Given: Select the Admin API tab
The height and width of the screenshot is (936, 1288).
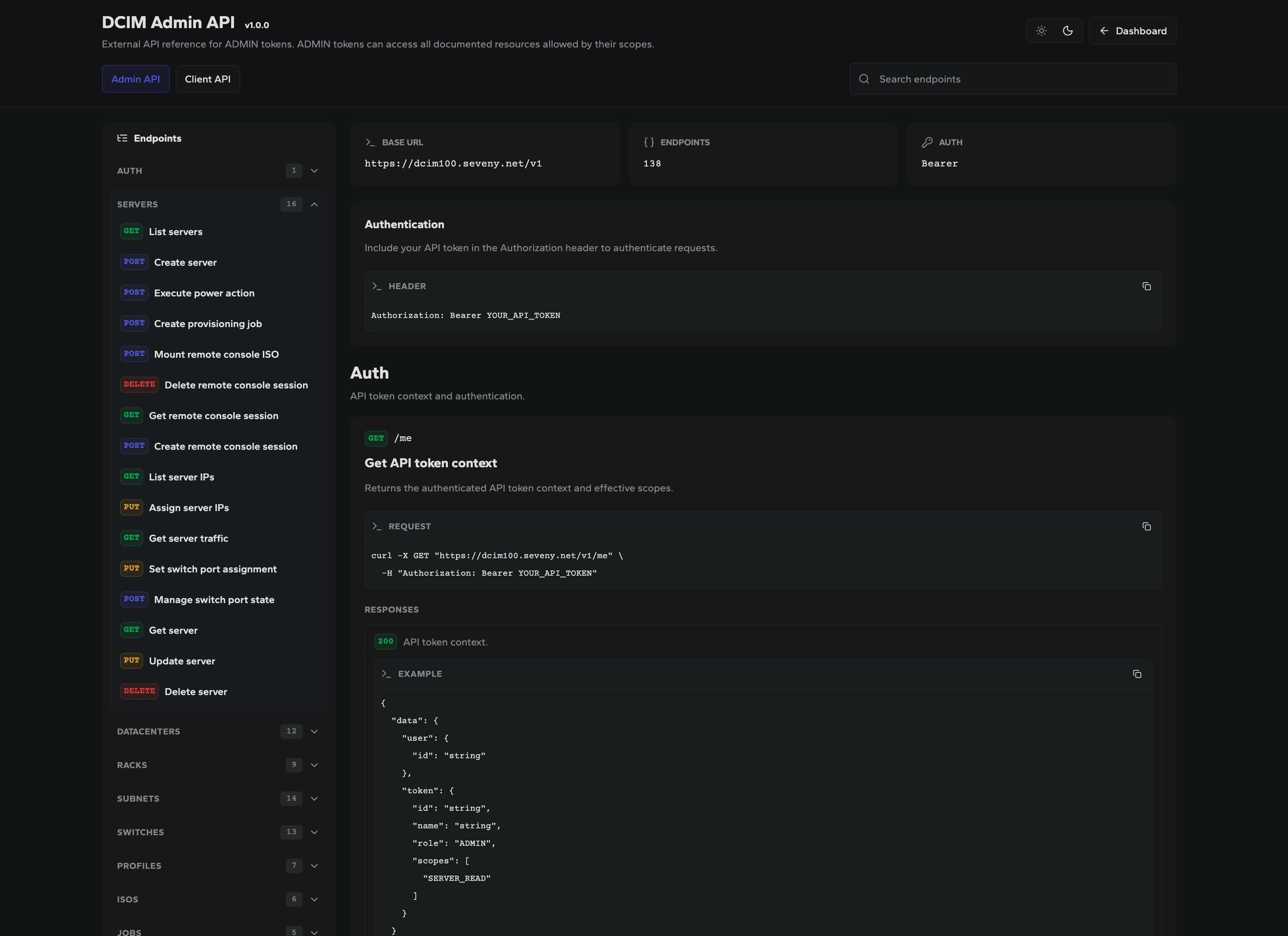Looking at the screenshot, I should tap(136, 79).
